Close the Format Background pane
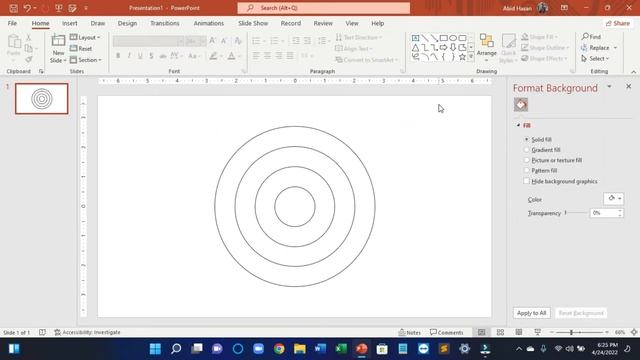Image resolution: width=640 pixels, height=360 pixels. tap(629, 87)
